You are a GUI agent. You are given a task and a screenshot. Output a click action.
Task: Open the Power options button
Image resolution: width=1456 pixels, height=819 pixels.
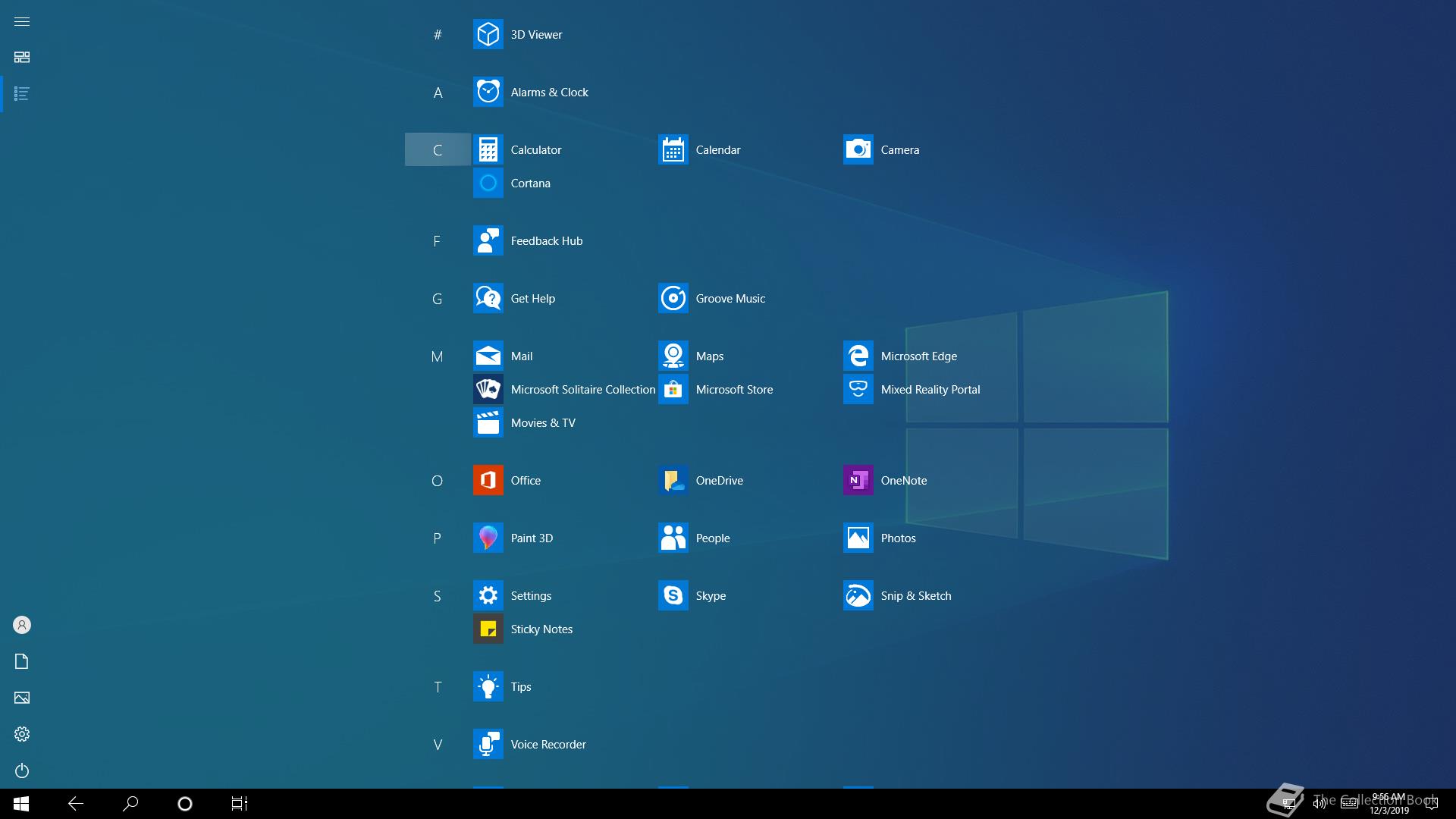click(x=22, y=770)
